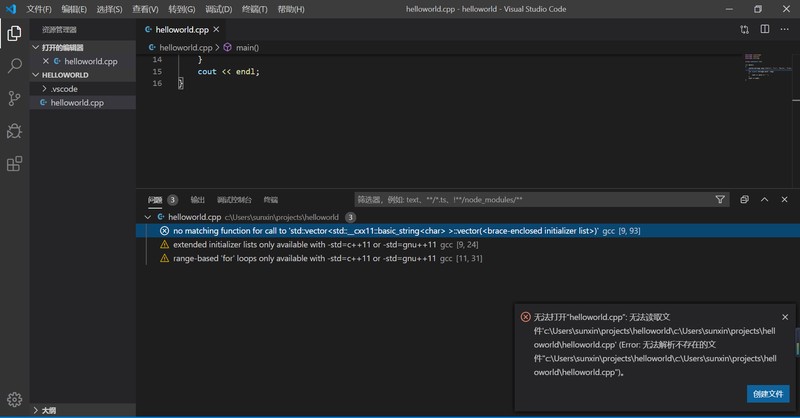Switch to the problems tab (问题)
The height and width of the screenshot is (418, 800).
point(155,200)
